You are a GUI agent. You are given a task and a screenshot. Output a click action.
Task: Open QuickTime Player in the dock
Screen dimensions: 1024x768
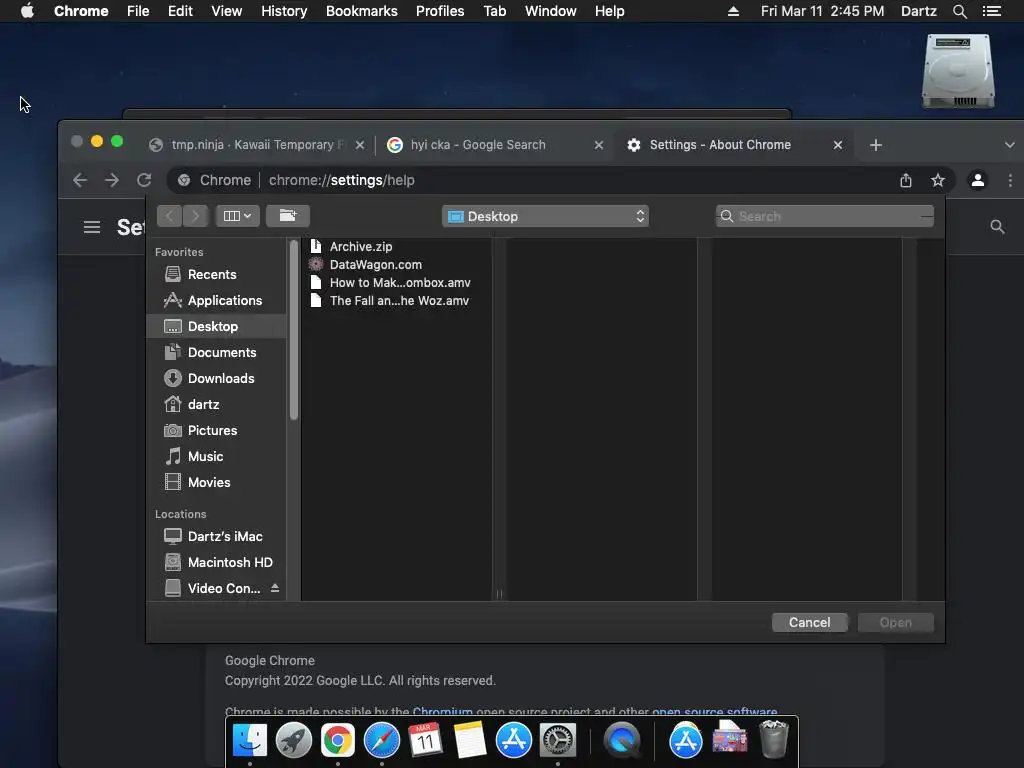click(x=622, y=741)
